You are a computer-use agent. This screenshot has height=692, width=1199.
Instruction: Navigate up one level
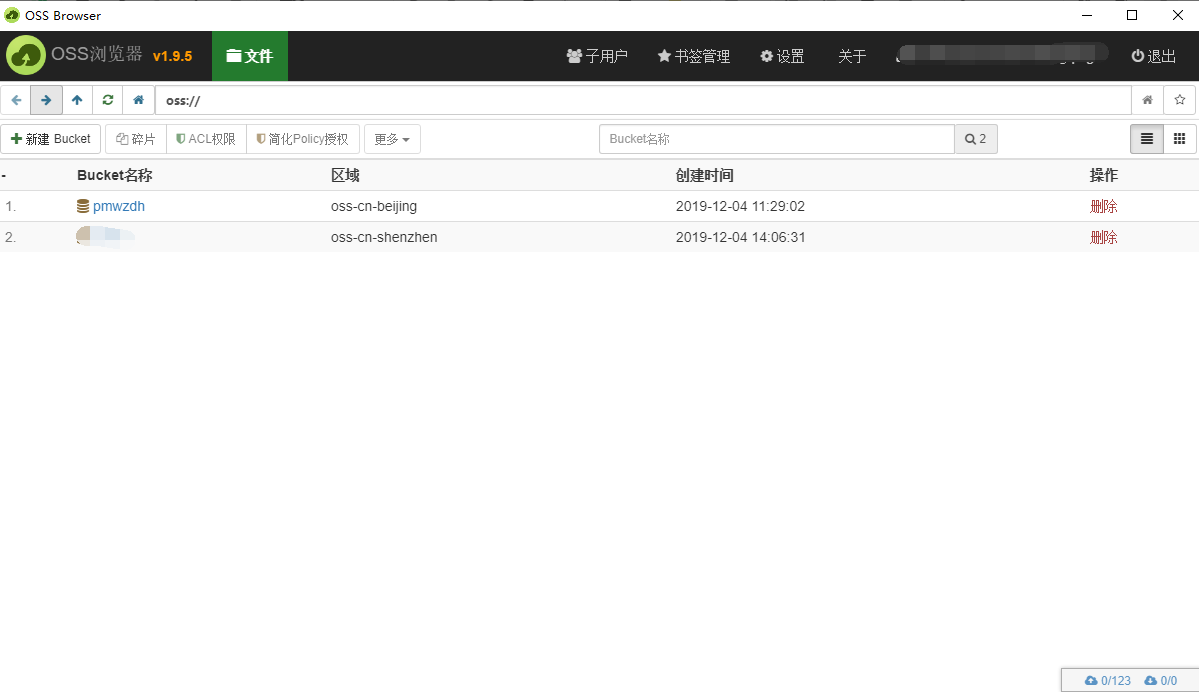(x=77, y=100)
